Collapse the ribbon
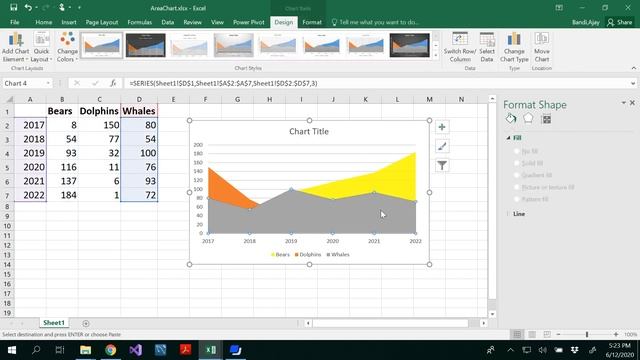Viewport: 640px width, 360px height. pyautogui.click(x=633, y=68)
